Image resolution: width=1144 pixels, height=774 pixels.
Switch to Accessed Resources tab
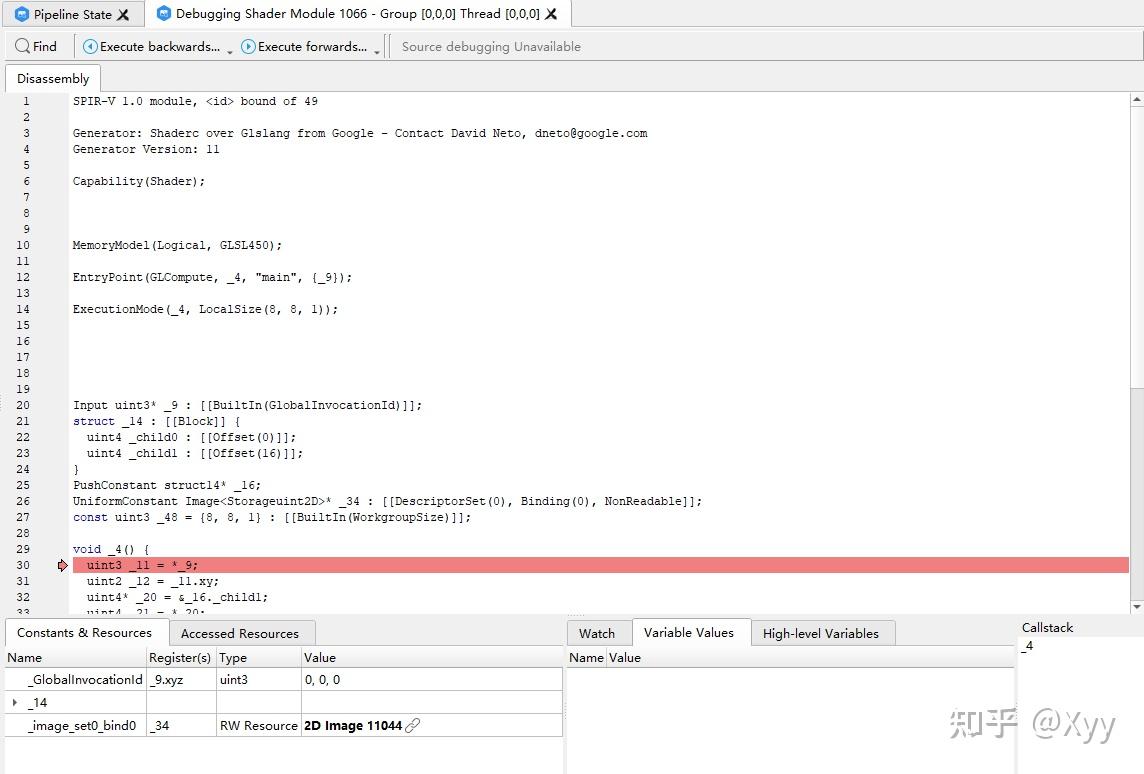tap(240, 633)
